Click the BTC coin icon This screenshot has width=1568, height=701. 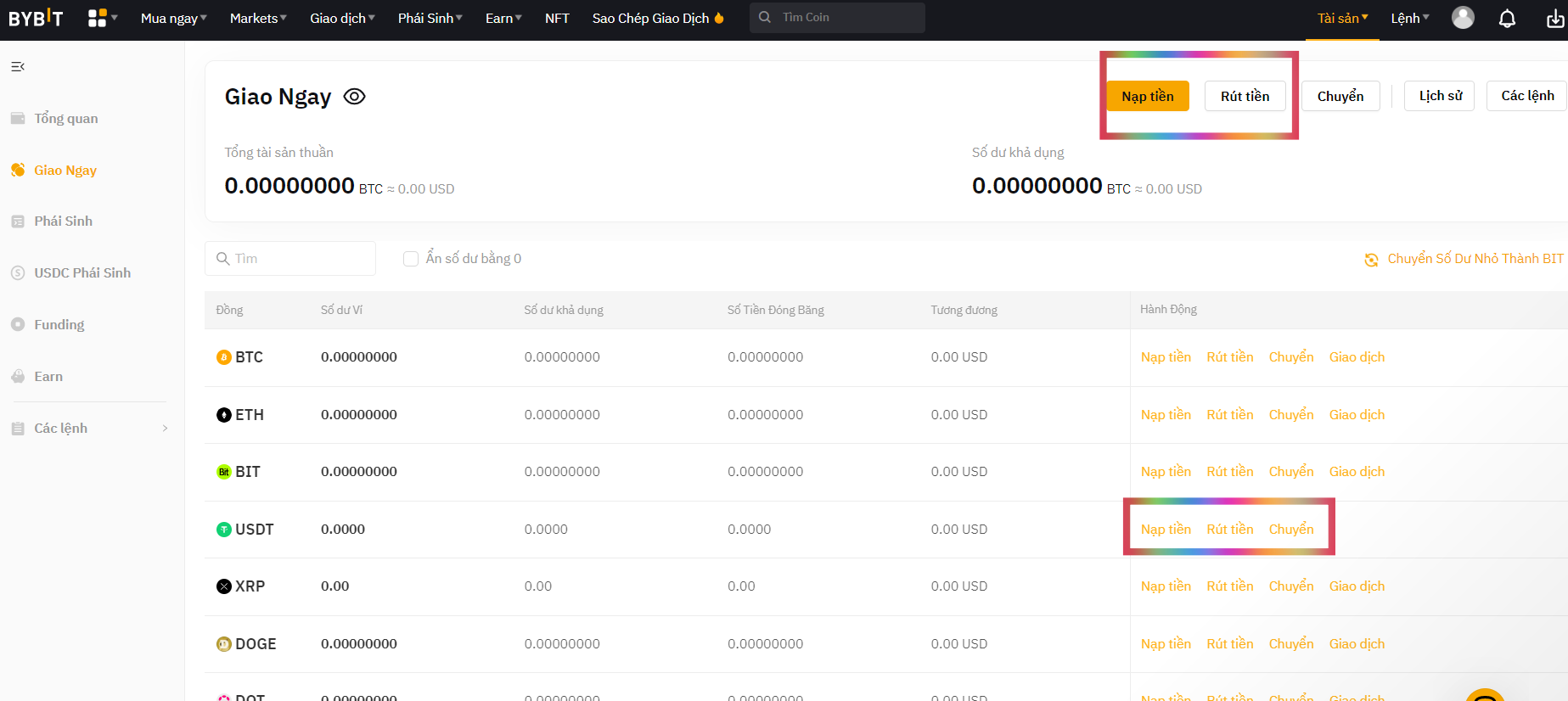[x=224, y=357]
